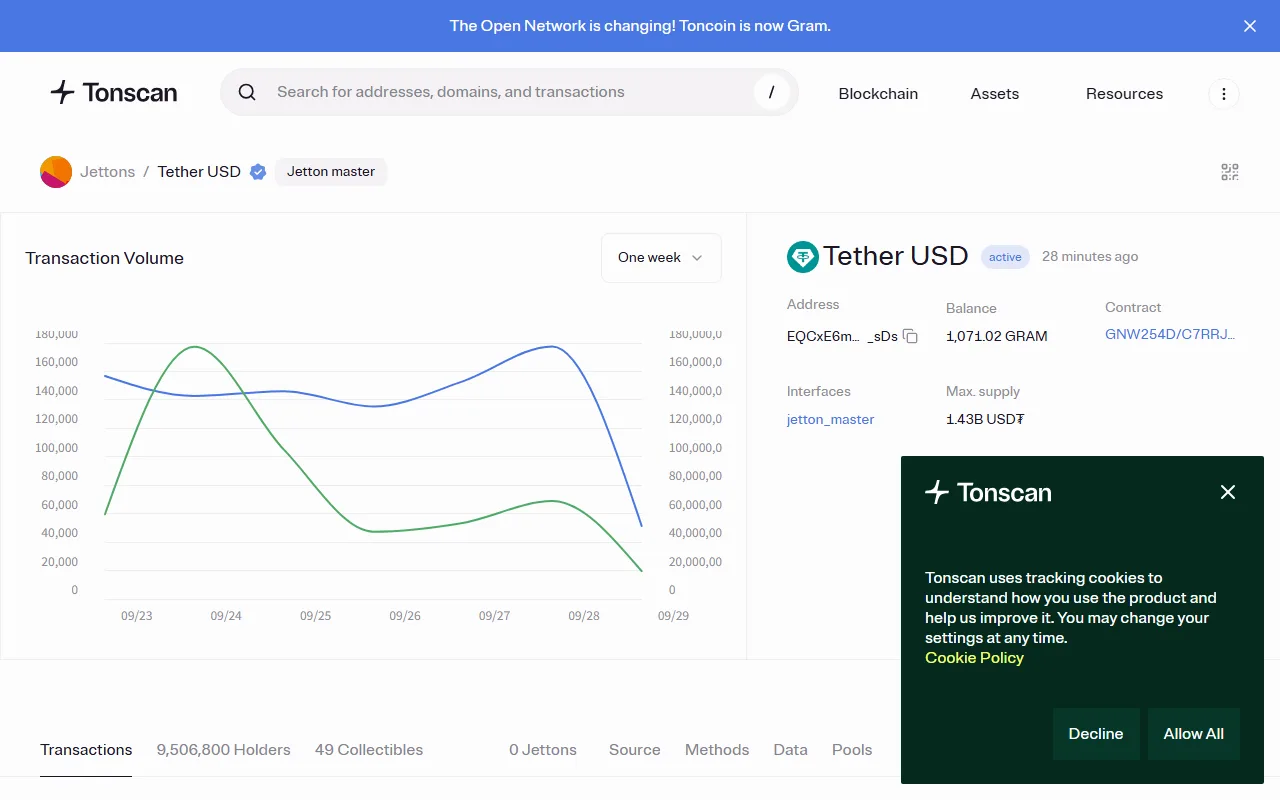Switch to the Methods tab
The width and height of the screenshot is (1280, 800).
(717, 750)
